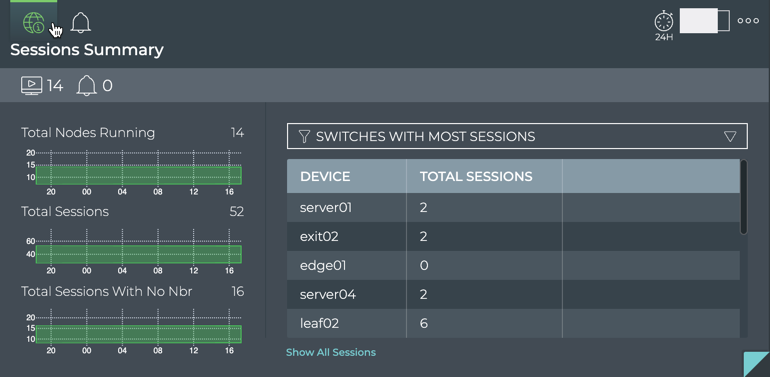Select the server01 device row
Screen dimensions: 770x377
click(513, 208)
